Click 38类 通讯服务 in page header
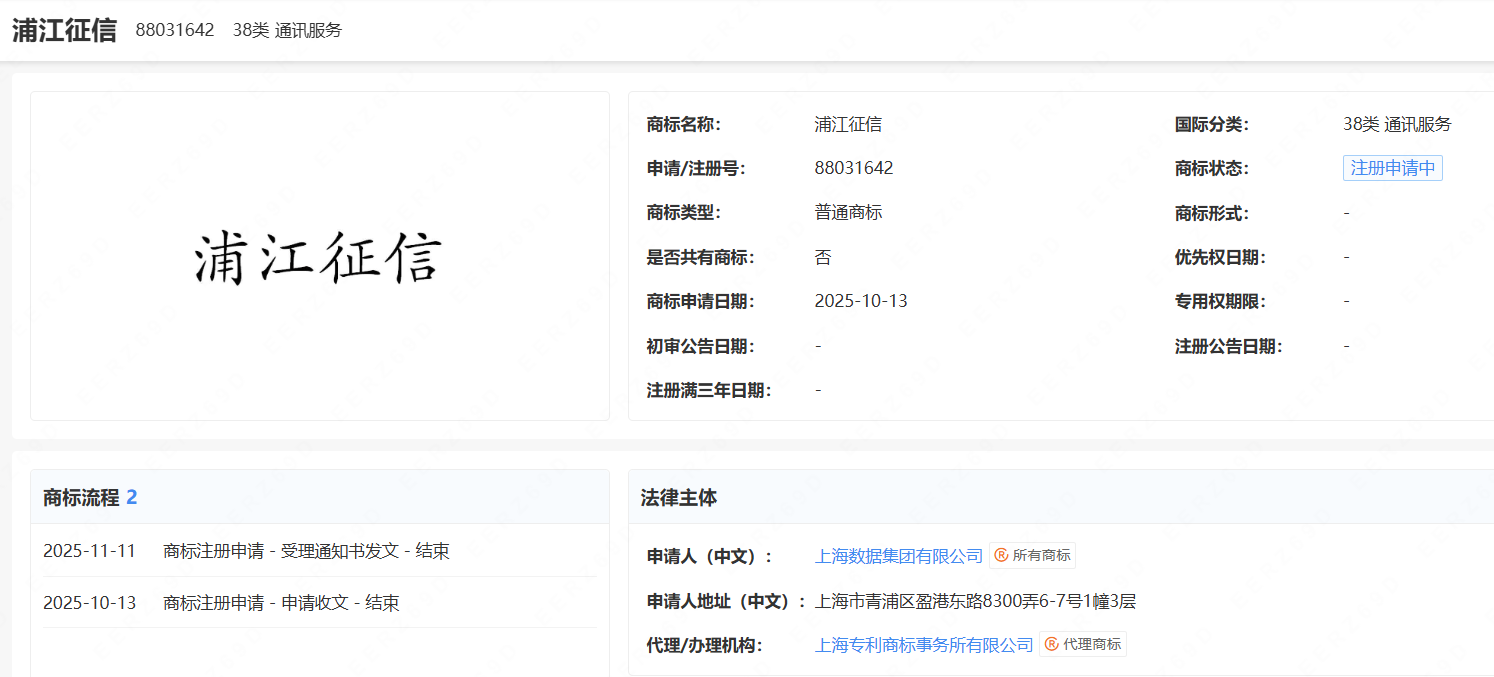1494x677 pixels. (x=287, y=30)
